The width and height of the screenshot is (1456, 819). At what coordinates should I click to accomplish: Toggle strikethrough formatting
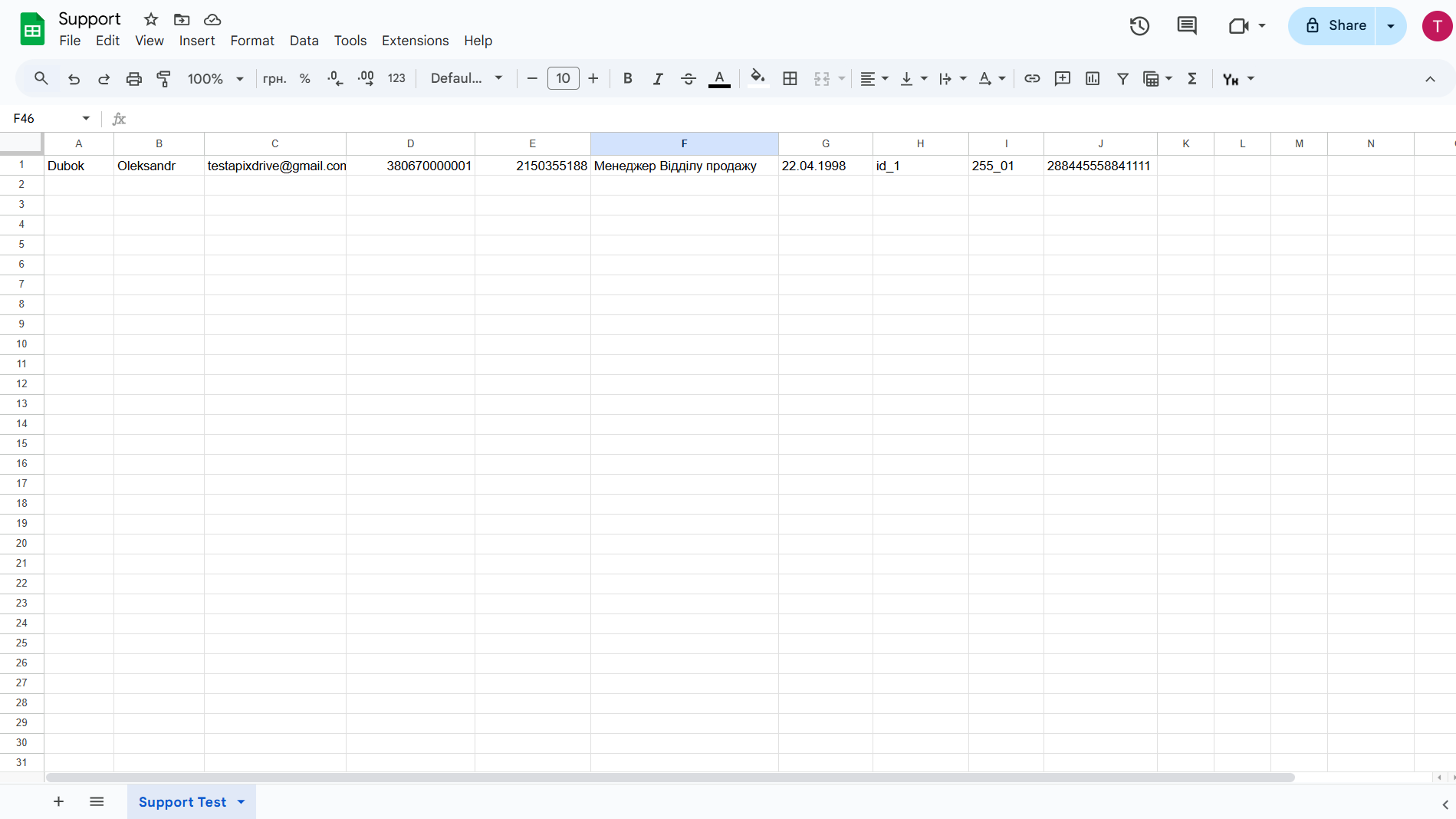[x=688, y=78]
